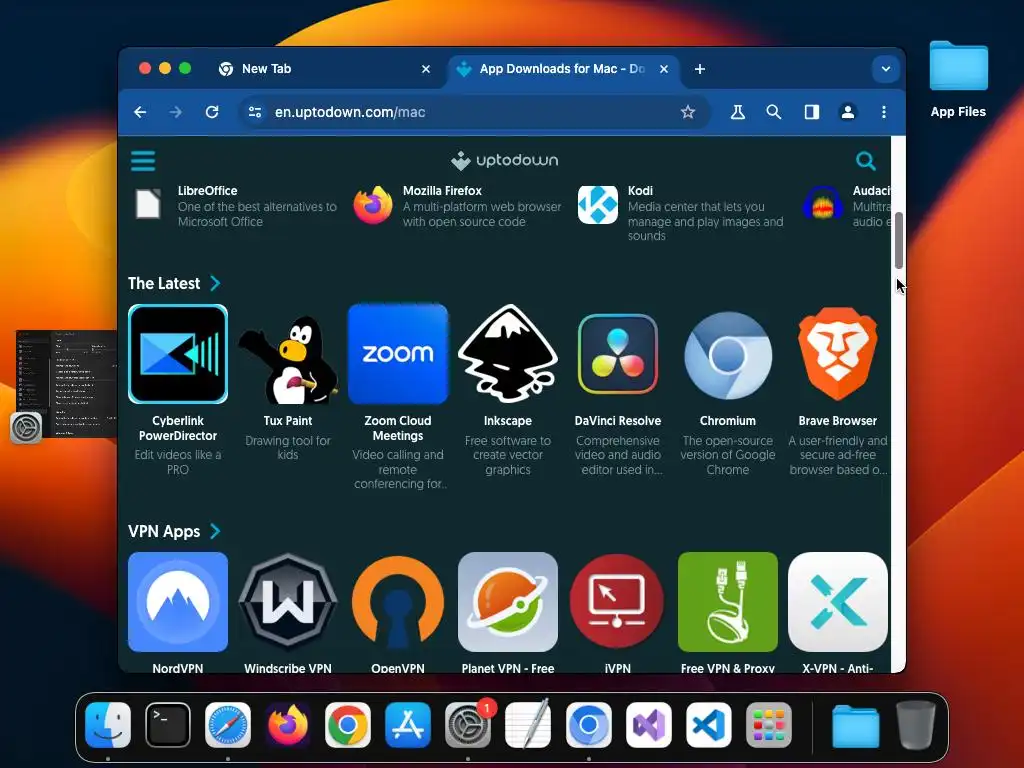The image size is (1024, 768).
Task: Open the Inkscape app icon
Action: tap(507, 354)
